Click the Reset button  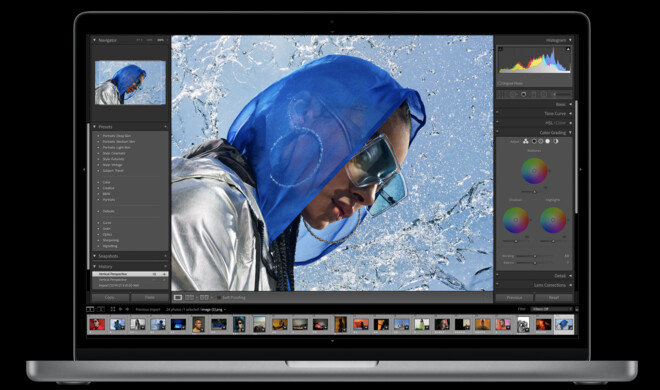[554, 297]
